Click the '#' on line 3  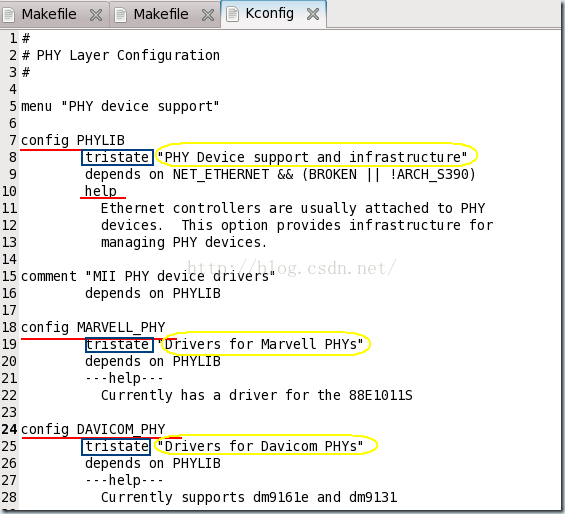pos(26,72)
